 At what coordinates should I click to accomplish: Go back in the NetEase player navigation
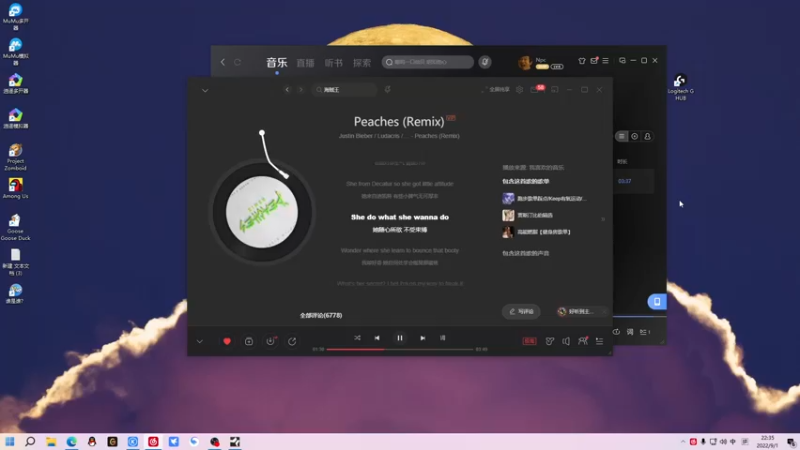pyautogui.click(x=287, y=90)
